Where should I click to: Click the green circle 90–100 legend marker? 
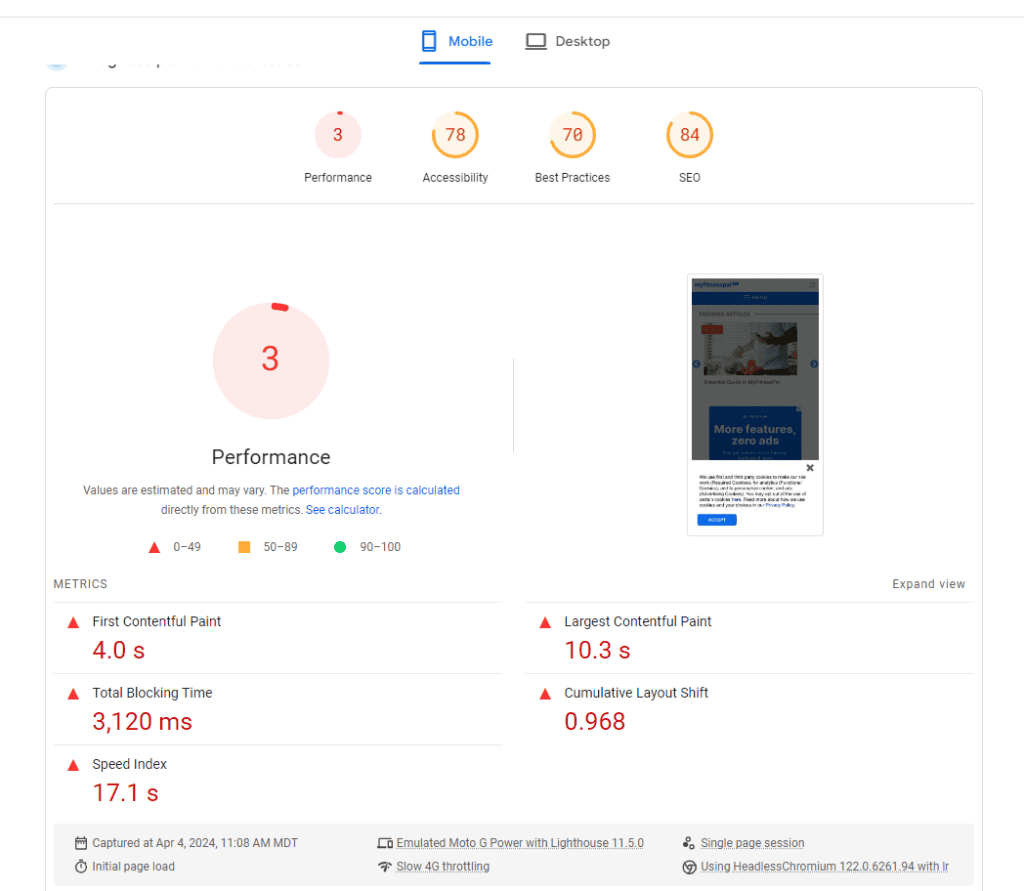pos(340,547)
